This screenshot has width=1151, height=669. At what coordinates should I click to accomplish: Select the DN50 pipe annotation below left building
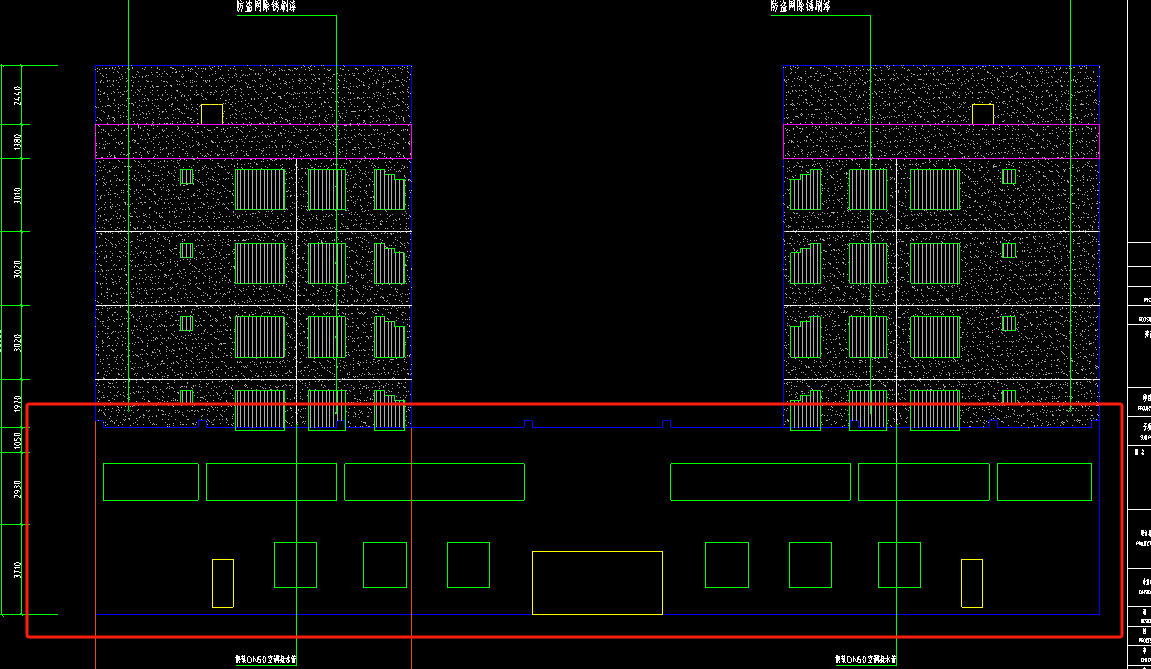[266, 659]
